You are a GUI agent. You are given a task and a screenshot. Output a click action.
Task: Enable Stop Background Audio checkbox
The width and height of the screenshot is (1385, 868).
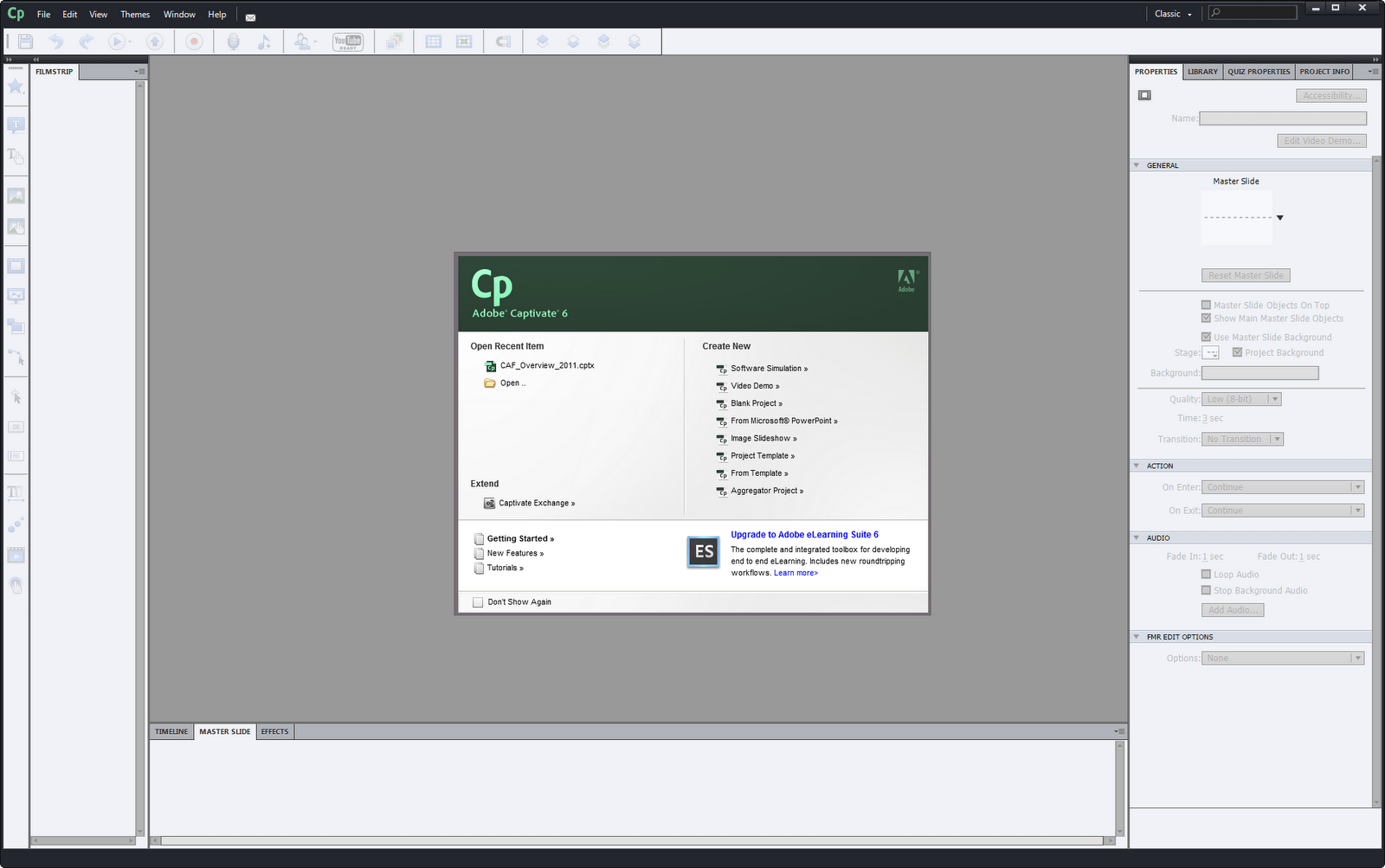pos(1206,590)
